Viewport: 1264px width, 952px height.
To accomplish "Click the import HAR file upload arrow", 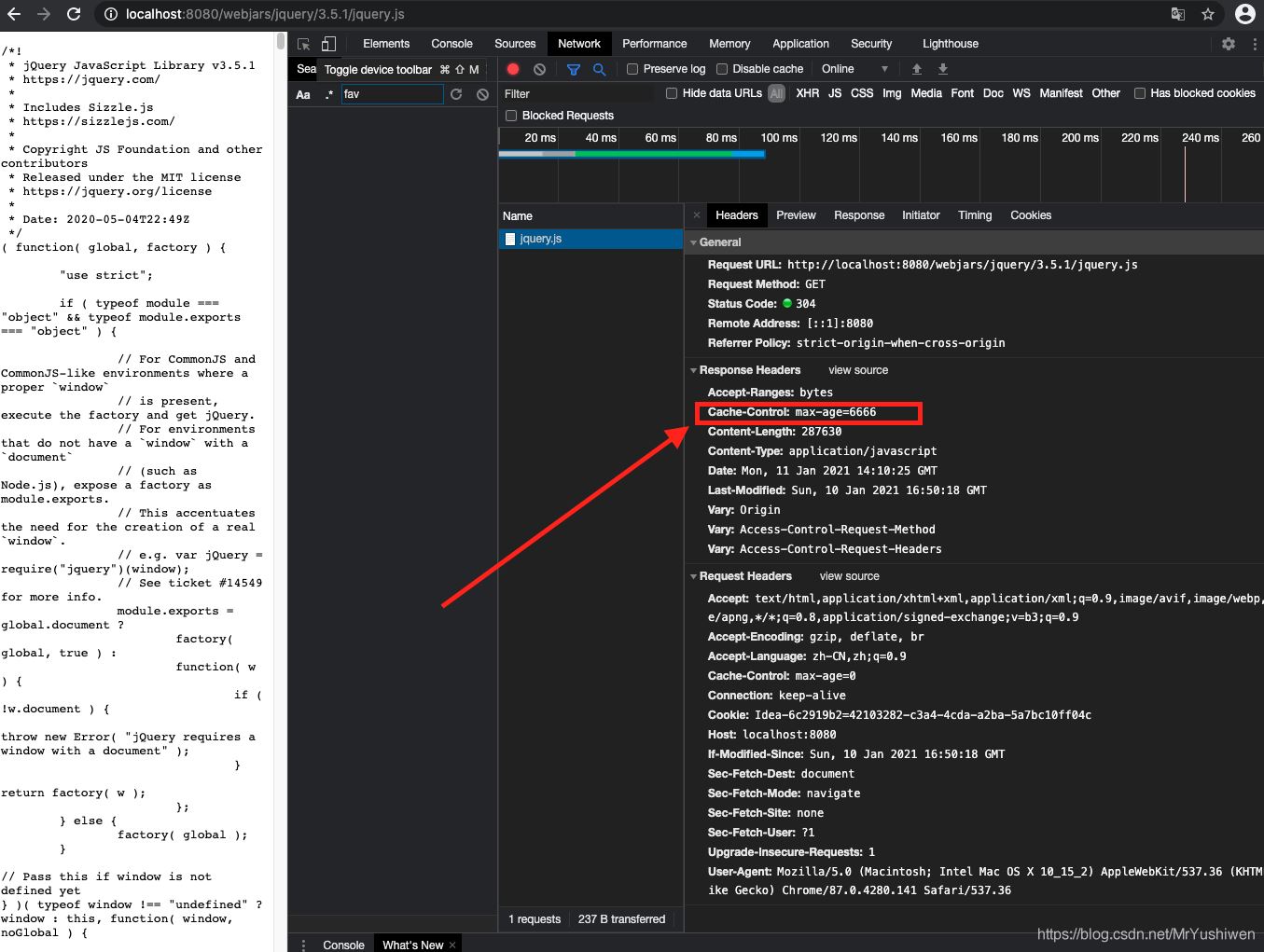I will click(x=917, y=69).
